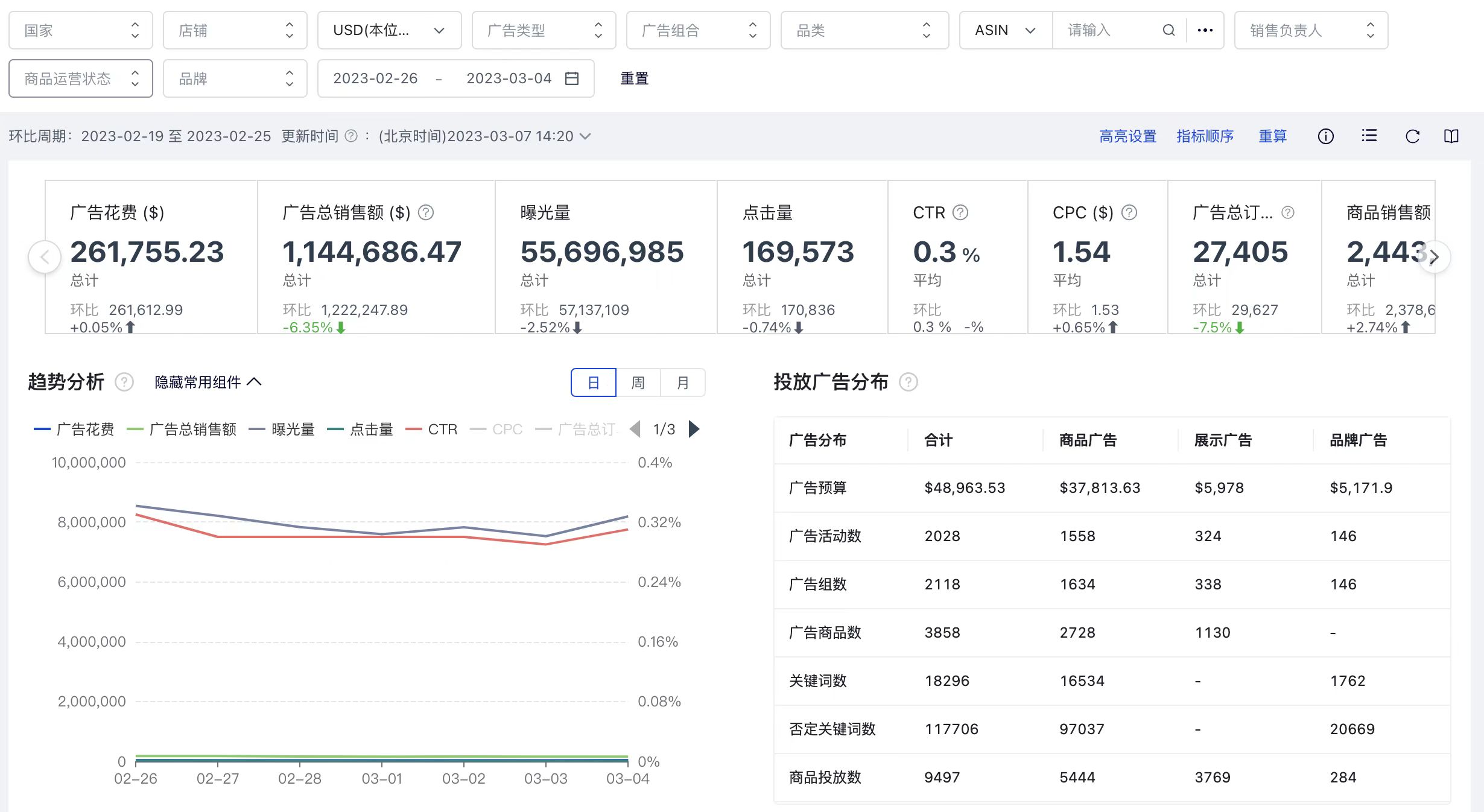
Task: Click the book guide icon
Action: 1451,136
